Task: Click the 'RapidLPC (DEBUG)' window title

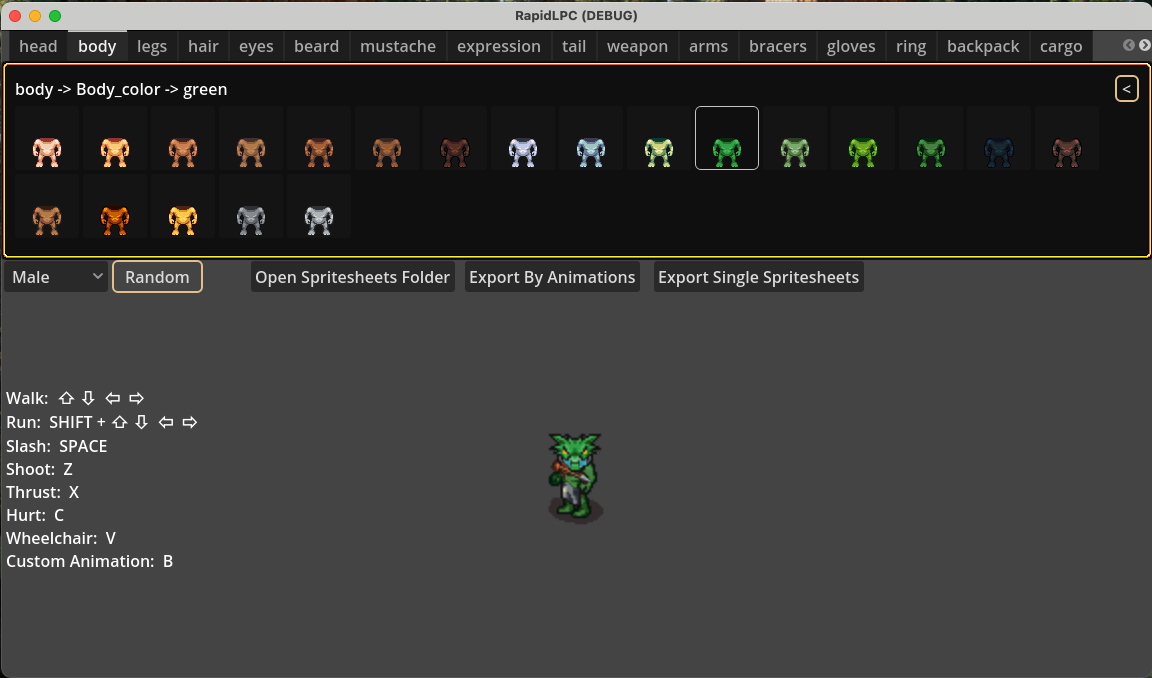Action: click(x=576, y=15)
